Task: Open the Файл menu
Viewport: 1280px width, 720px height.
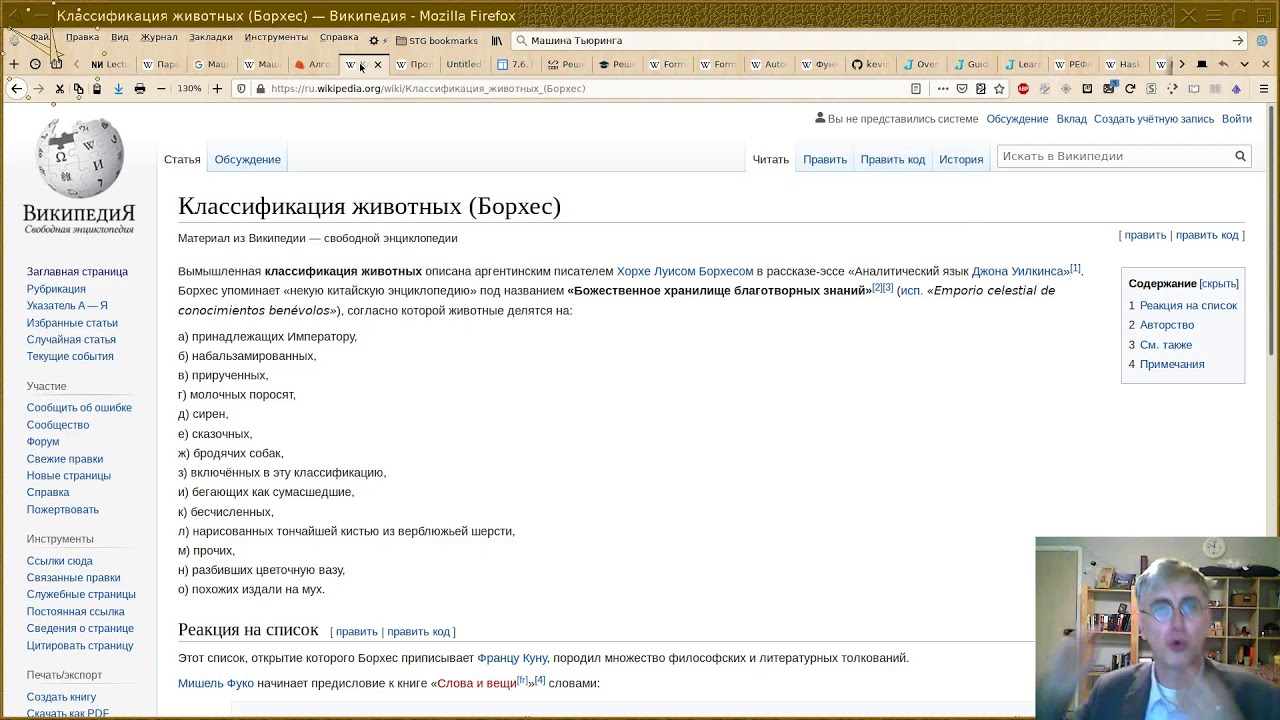Action: [40, 37]
